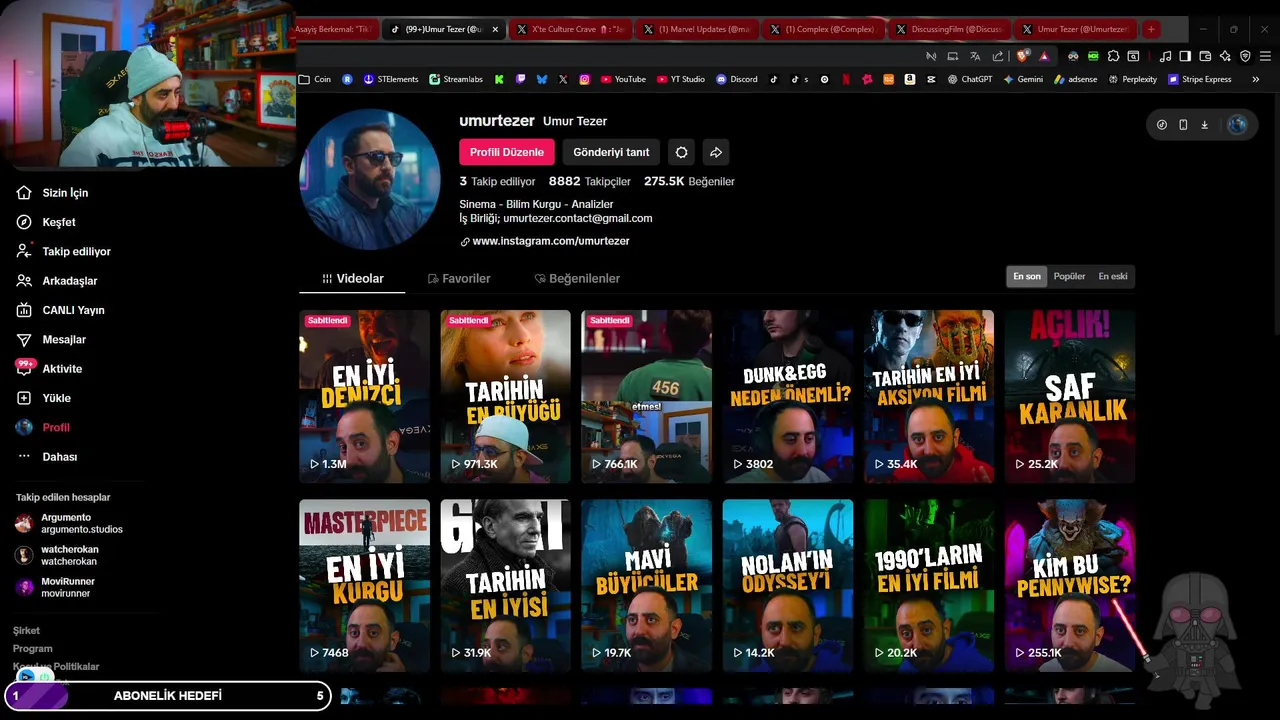Click the Brave shields lion icon

tap(1024, 56)
